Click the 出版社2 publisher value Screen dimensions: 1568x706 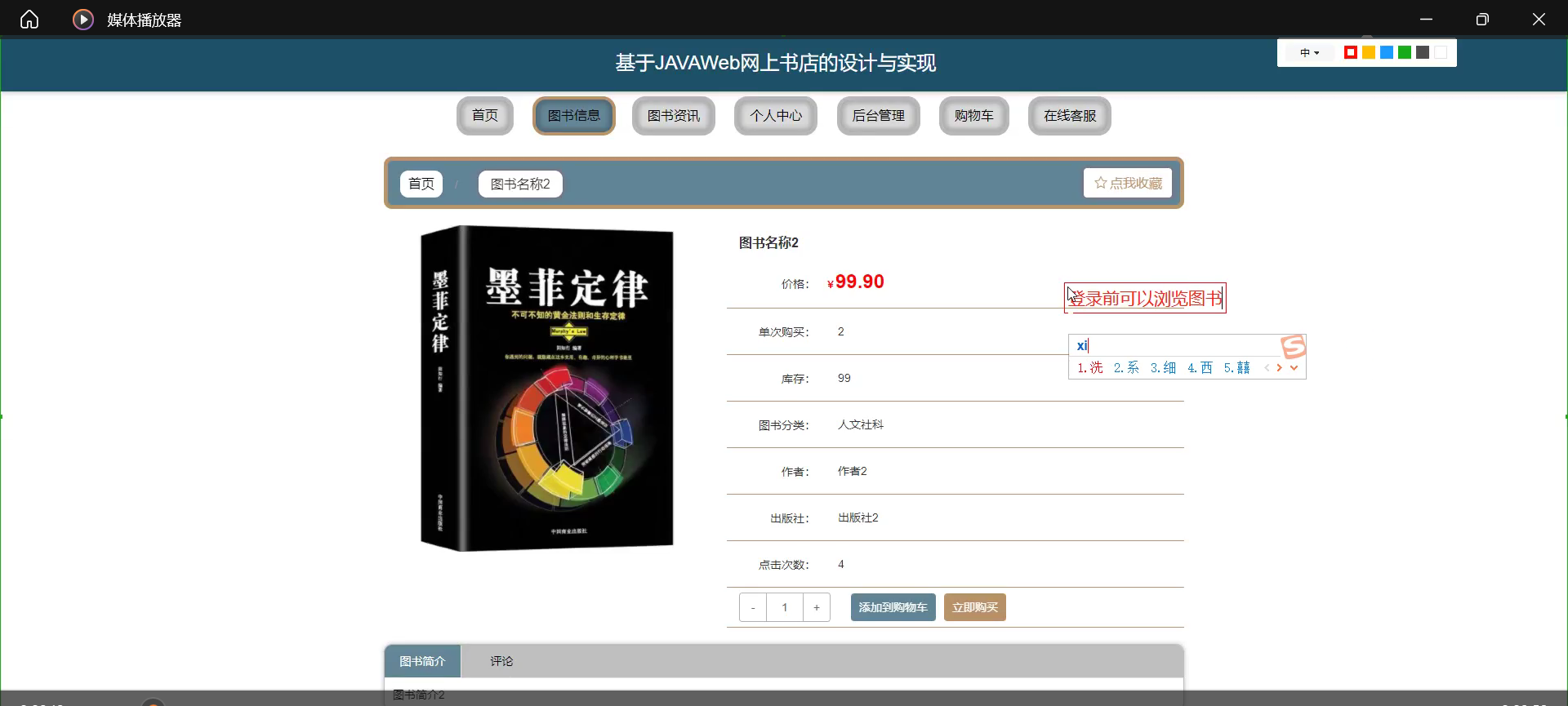point(858,517)
